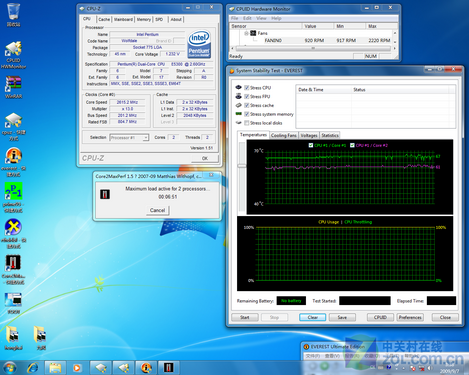Image resolution: width=469 pixels, height=375 pixels.
Task: Open the Processor #1 selection dropdown
Action: click(x=129, y=137)
